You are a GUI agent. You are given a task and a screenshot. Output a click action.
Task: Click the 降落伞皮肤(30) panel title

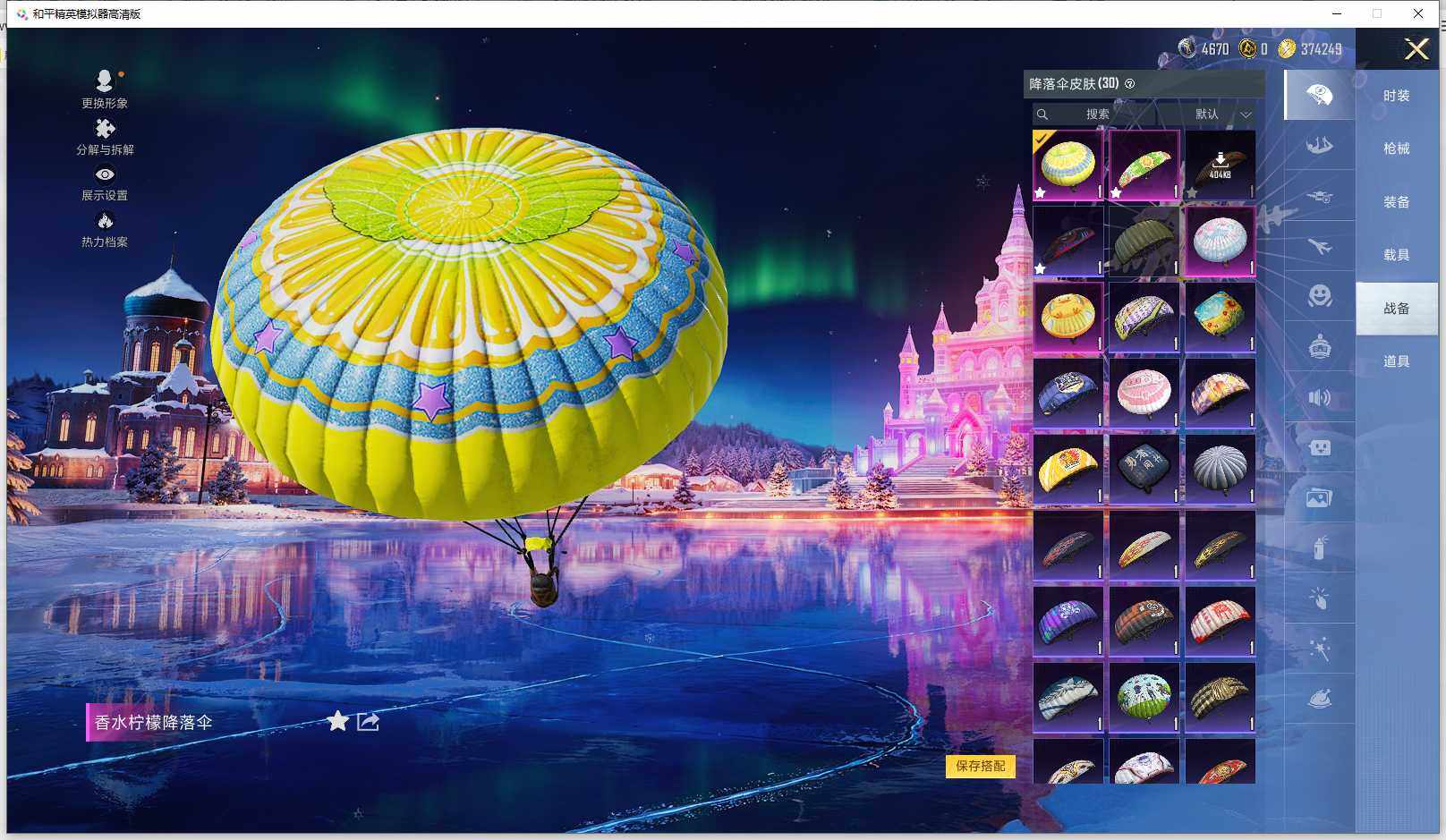(1074, 84)
